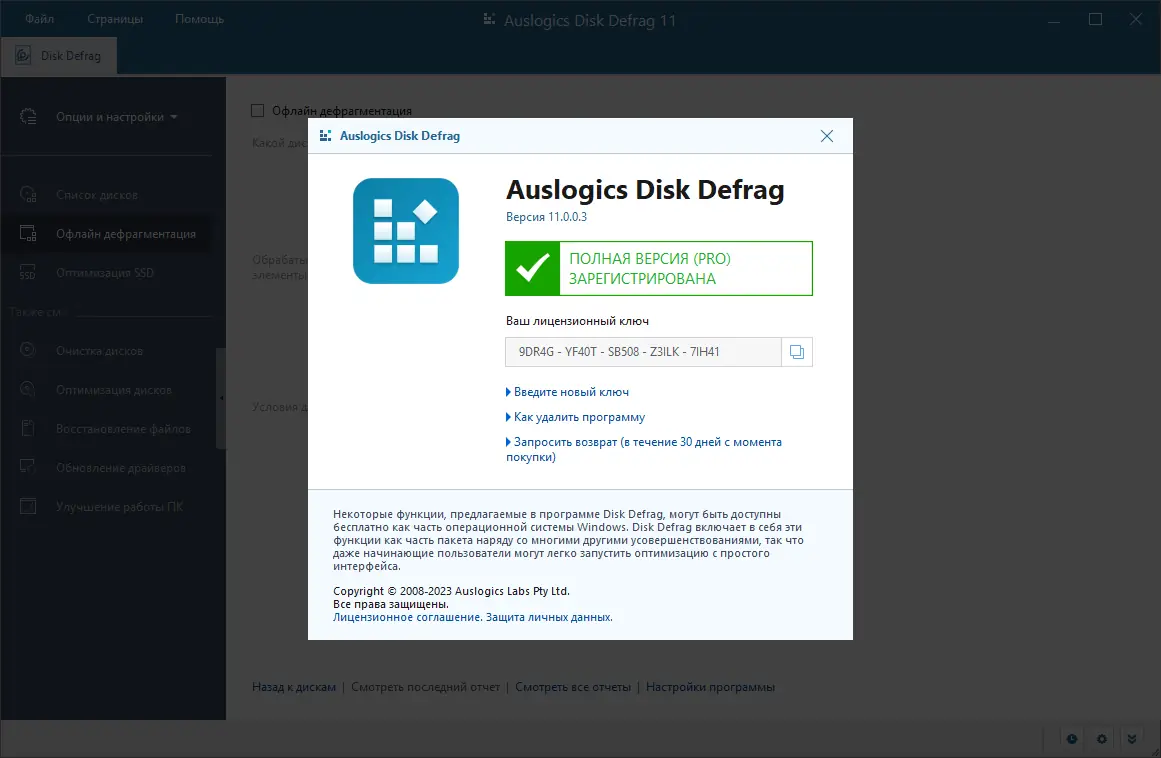Collapse the sidebar with the arrow handle

[x=221, y=398]
